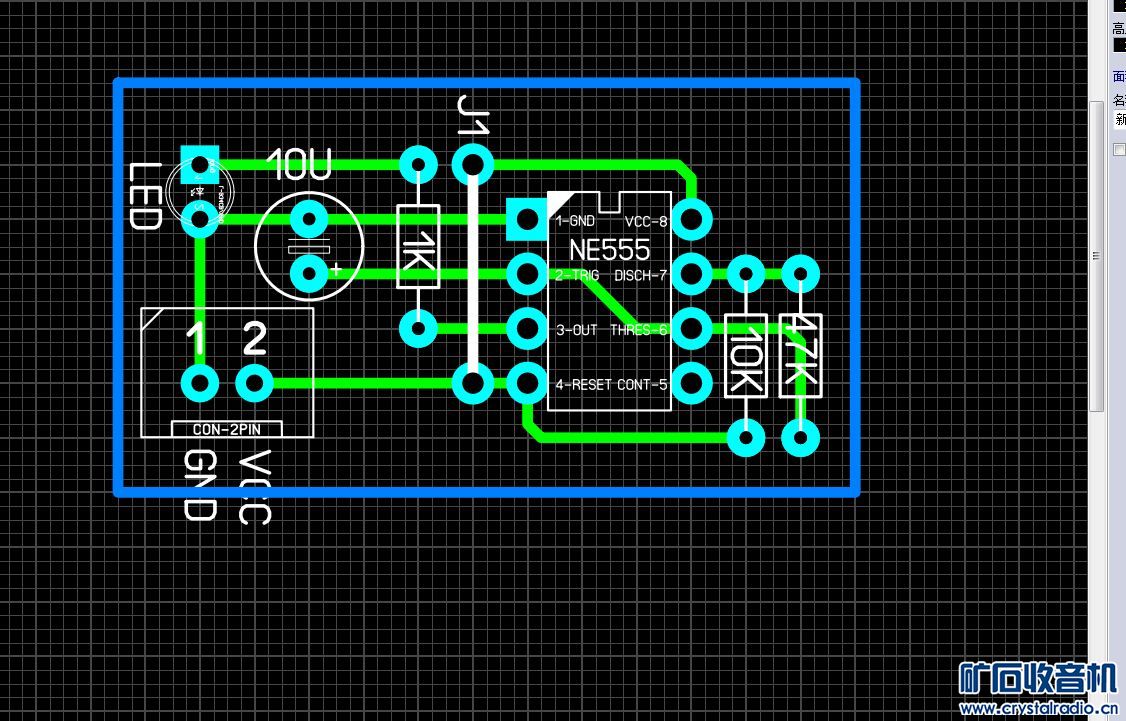Select the bottom pad of J1 jumper
1126x721 pixels.
473,383
